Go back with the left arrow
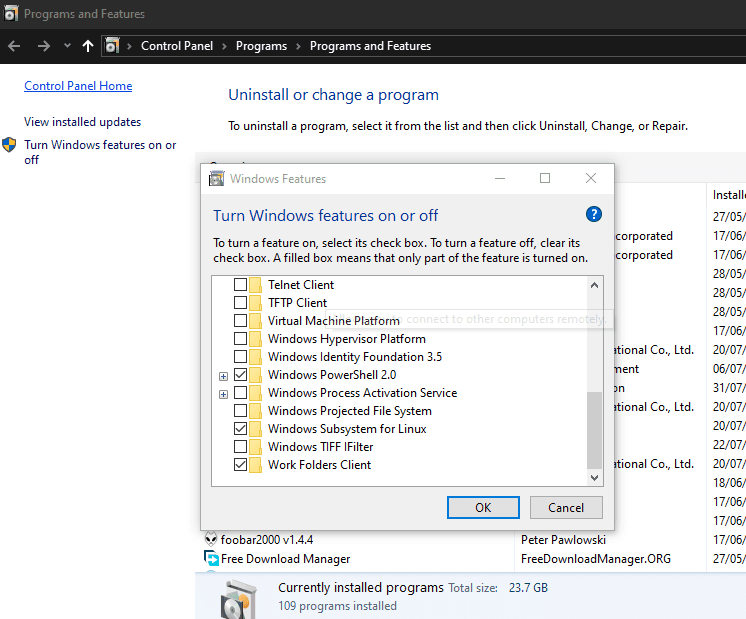This screenshot has height=619, width=746. tap(14, 46)
